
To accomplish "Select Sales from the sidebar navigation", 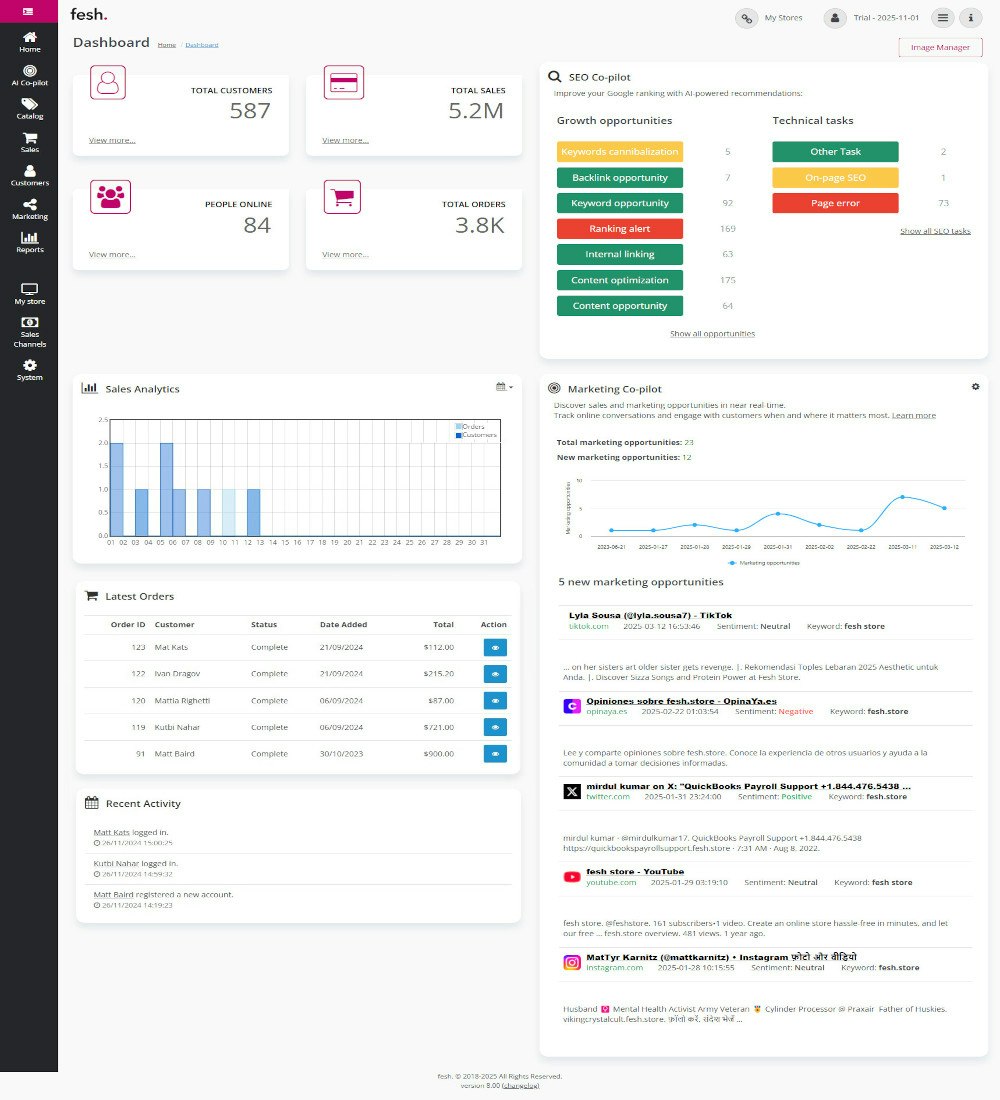I will pos(29,143).
